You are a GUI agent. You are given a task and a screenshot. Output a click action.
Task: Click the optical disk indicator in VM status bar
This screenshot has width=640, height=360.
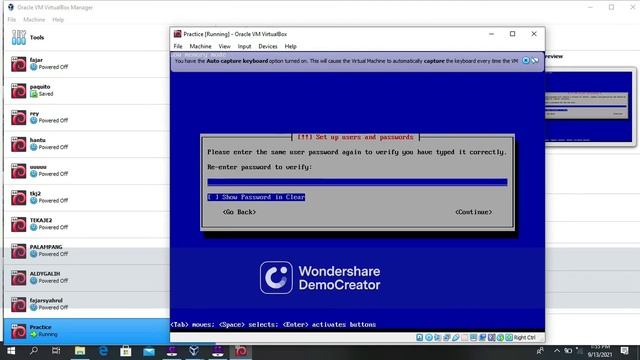click(429, 338)
